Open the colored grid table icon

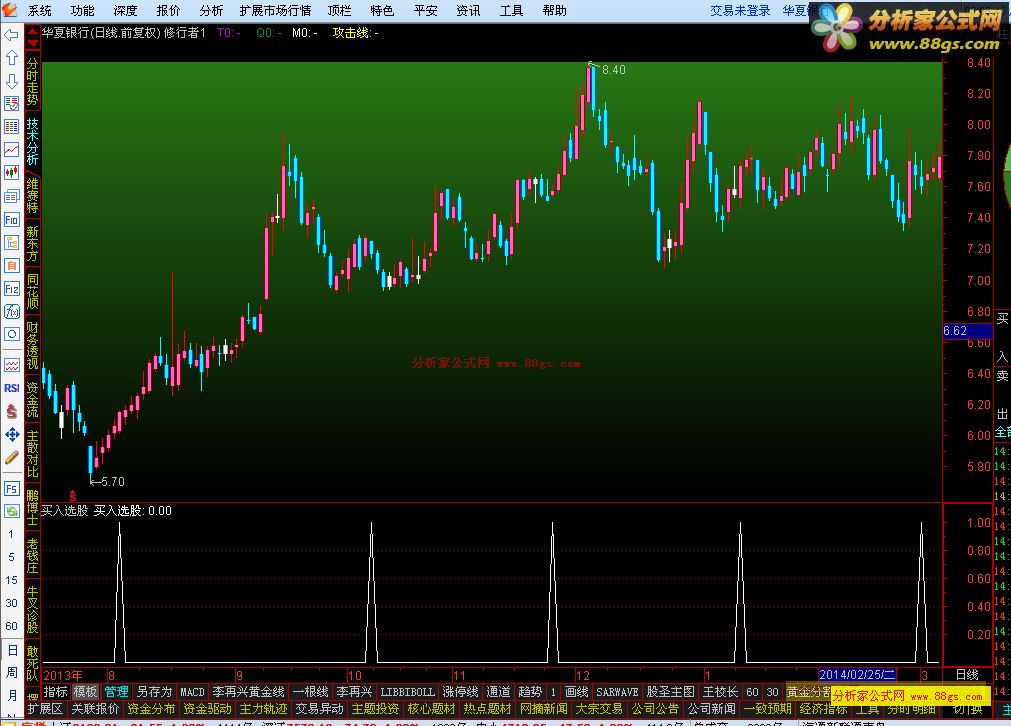tap(11, 126)
